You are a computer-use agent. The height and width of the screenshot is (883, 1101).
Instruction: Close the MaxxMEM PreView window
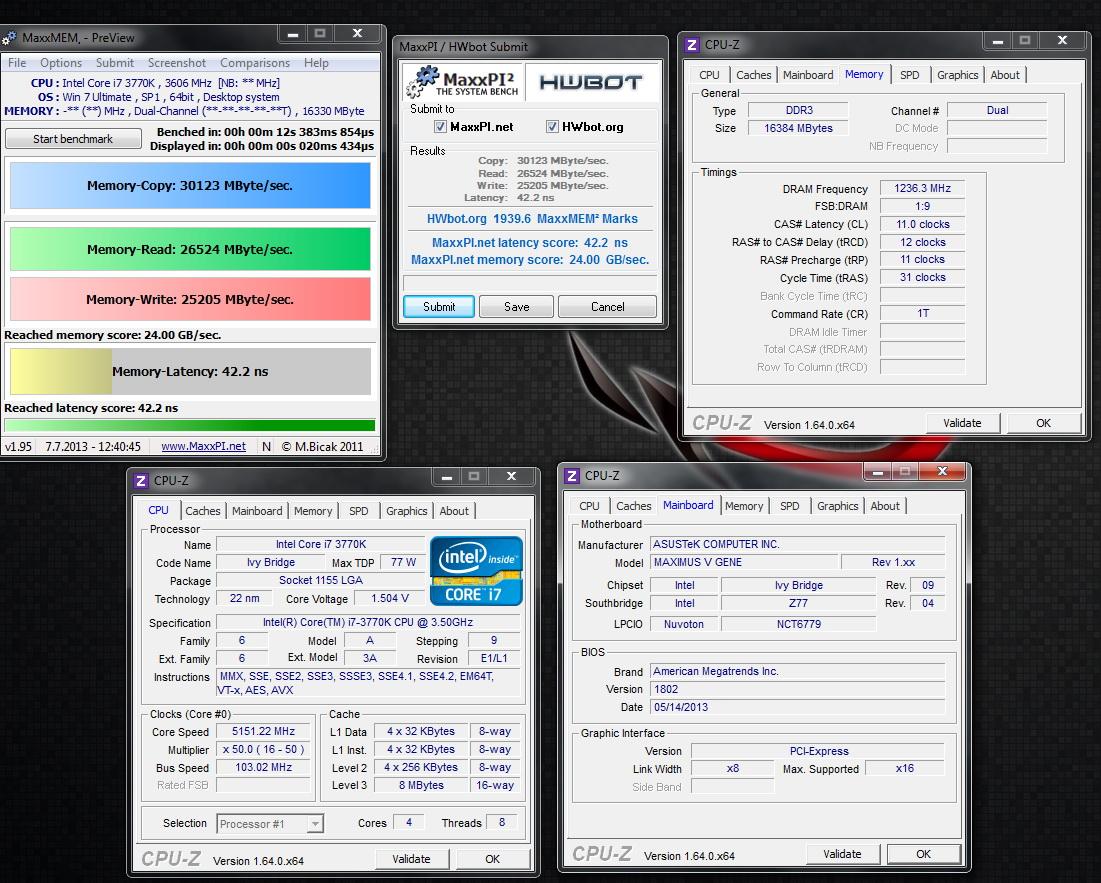coord(357,34)
